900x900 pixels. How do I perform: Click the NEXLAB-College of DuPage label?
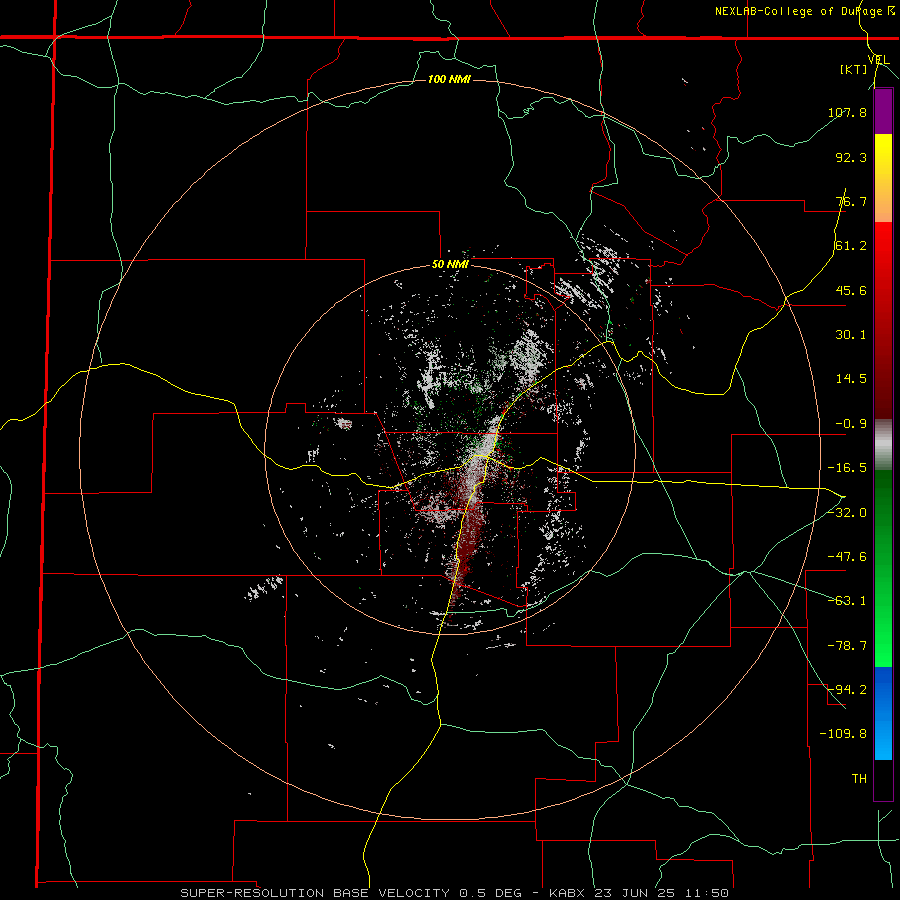[799, 11]
